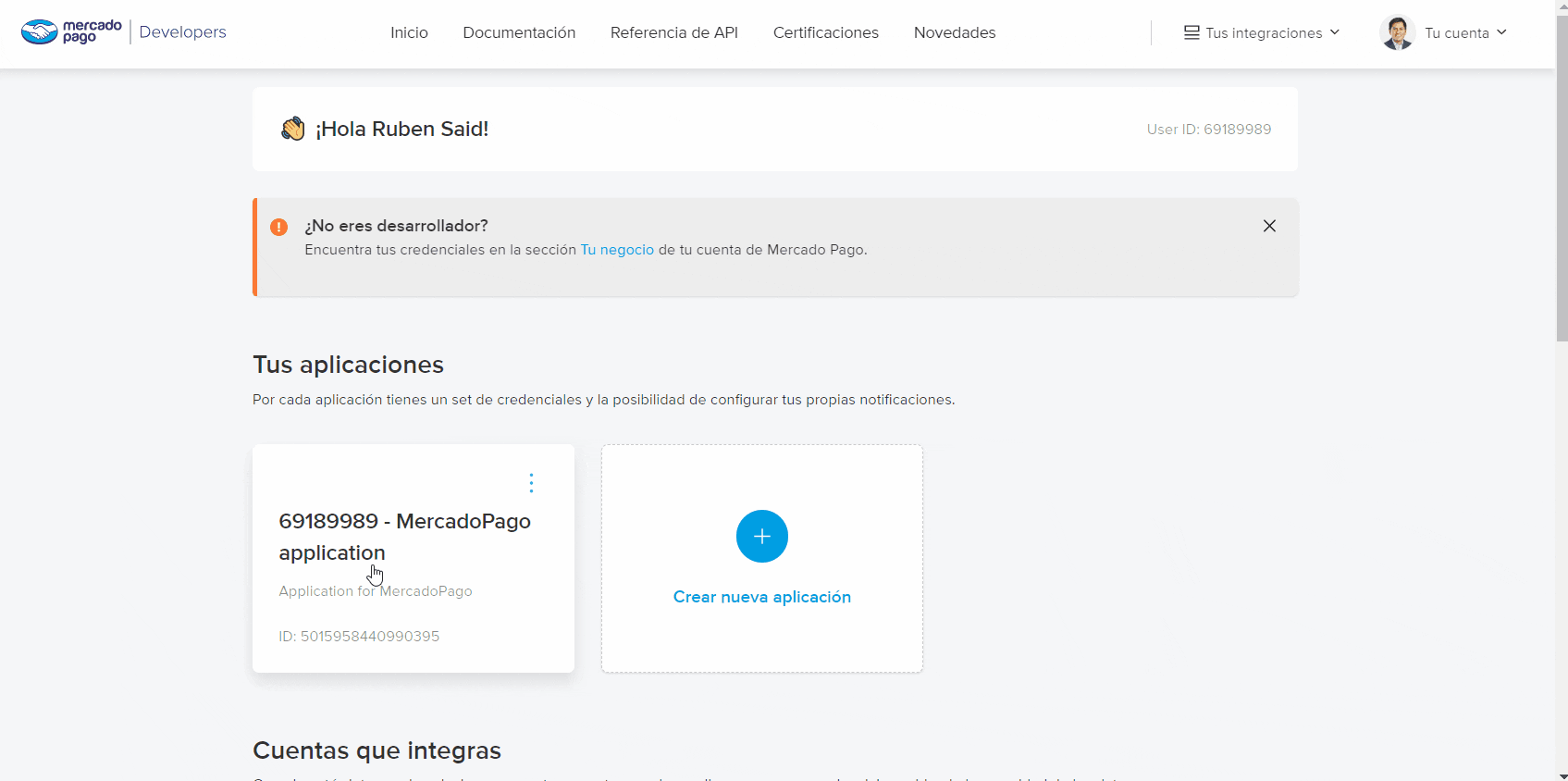The width and height of the screenshot is (1568, 781).
Task: Expand the Tu cuenta dropdown chevron
Action: (1501, 32)
